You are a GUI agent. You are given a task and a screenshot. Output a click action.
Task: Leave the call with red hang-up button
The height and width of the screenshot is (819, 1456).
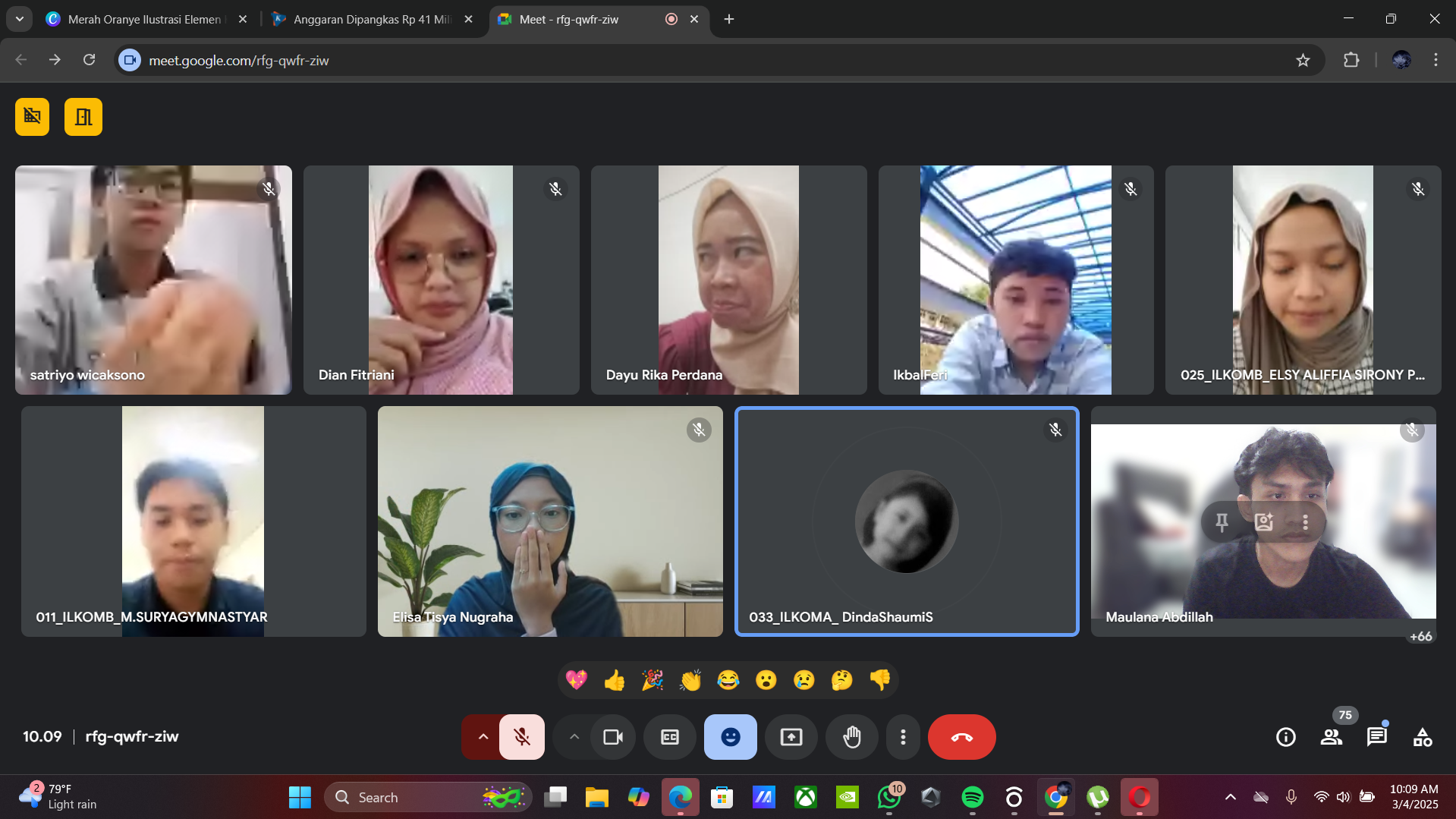point(961,737)
